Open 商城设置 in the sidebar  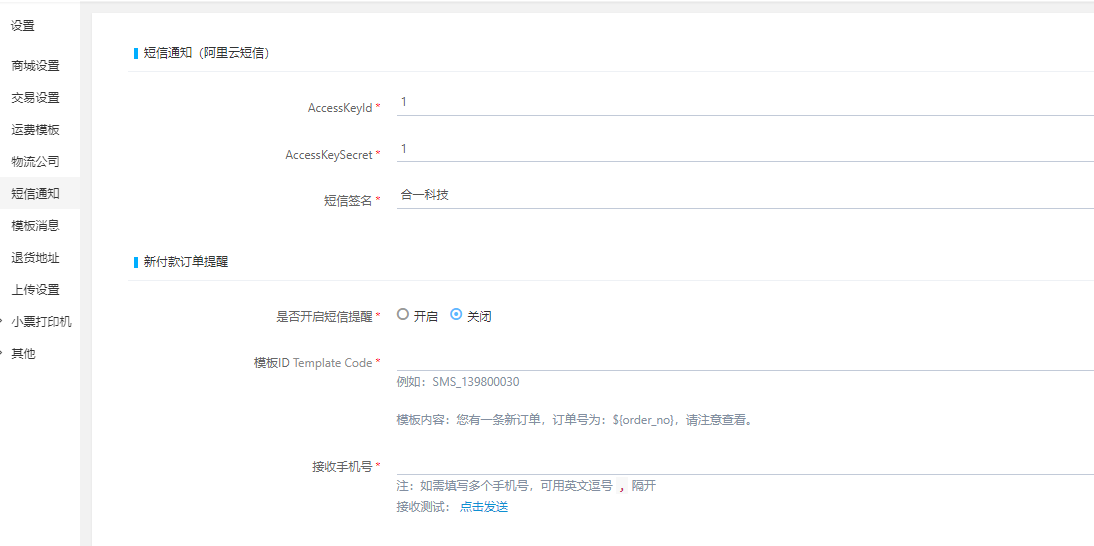click(36, 66)
